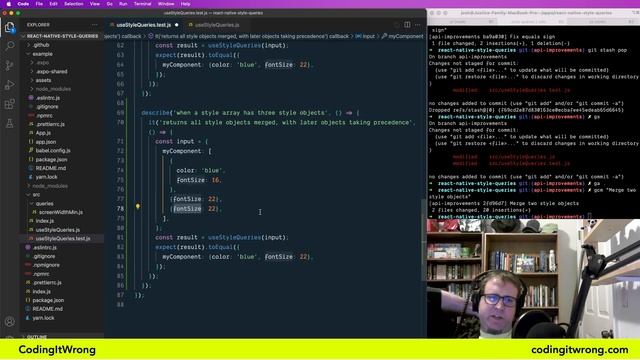Open the Testing flask view
Screen dimensions: 640x360
10,123
